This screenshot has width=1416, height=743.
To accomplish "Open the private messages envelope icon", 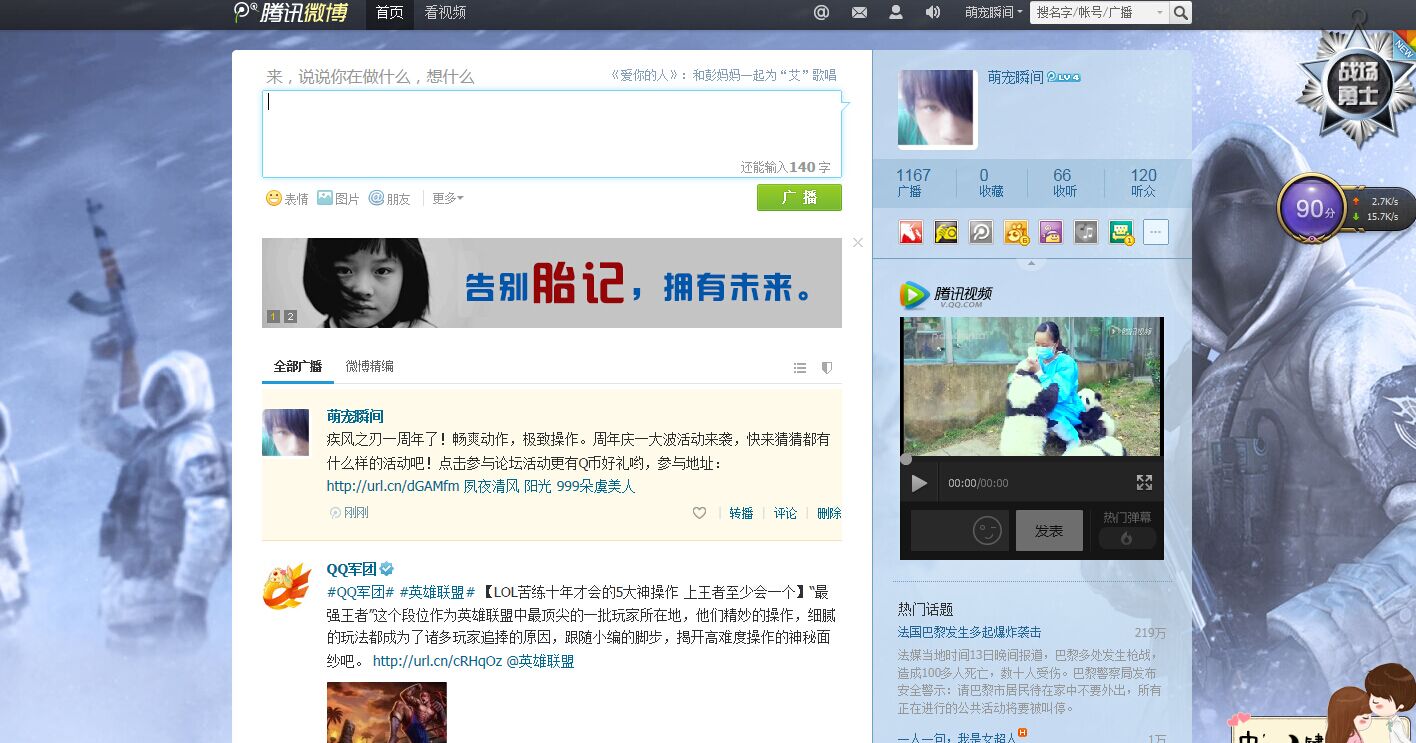I will [859, 13].
